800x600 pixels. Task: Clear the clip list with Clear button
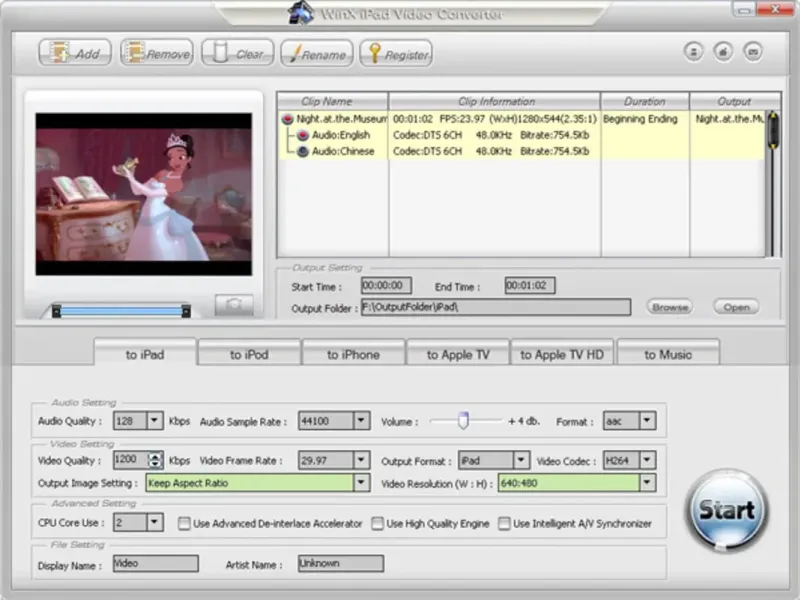click(238, 53)
